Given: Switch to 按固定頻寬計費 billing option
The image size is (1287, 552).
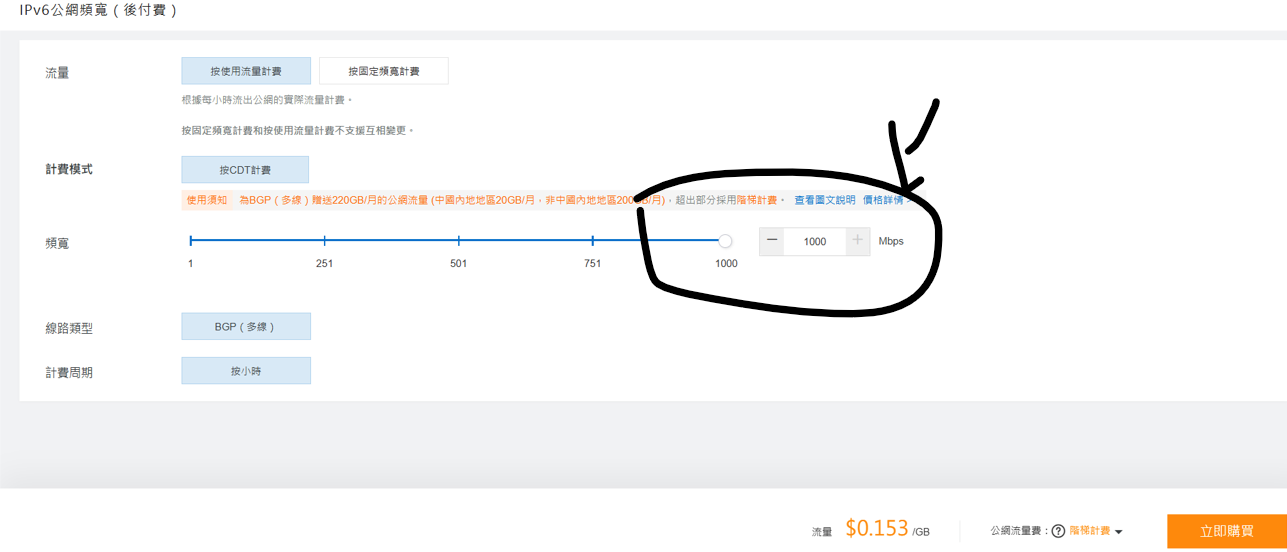Looking at the screenshot, I should pos(384,71).
